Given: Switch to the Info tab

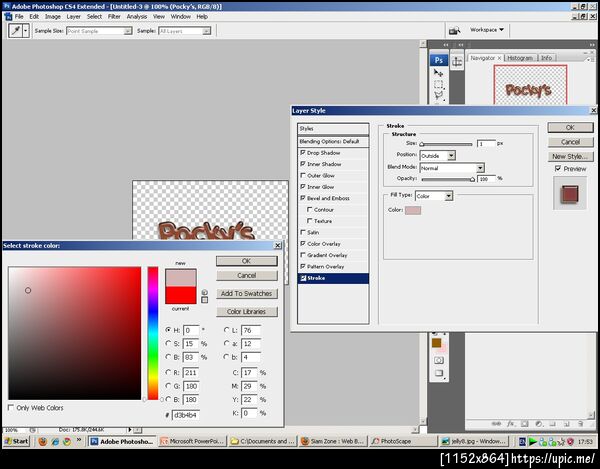Looking at the screenshot, I should click(546, 58).
